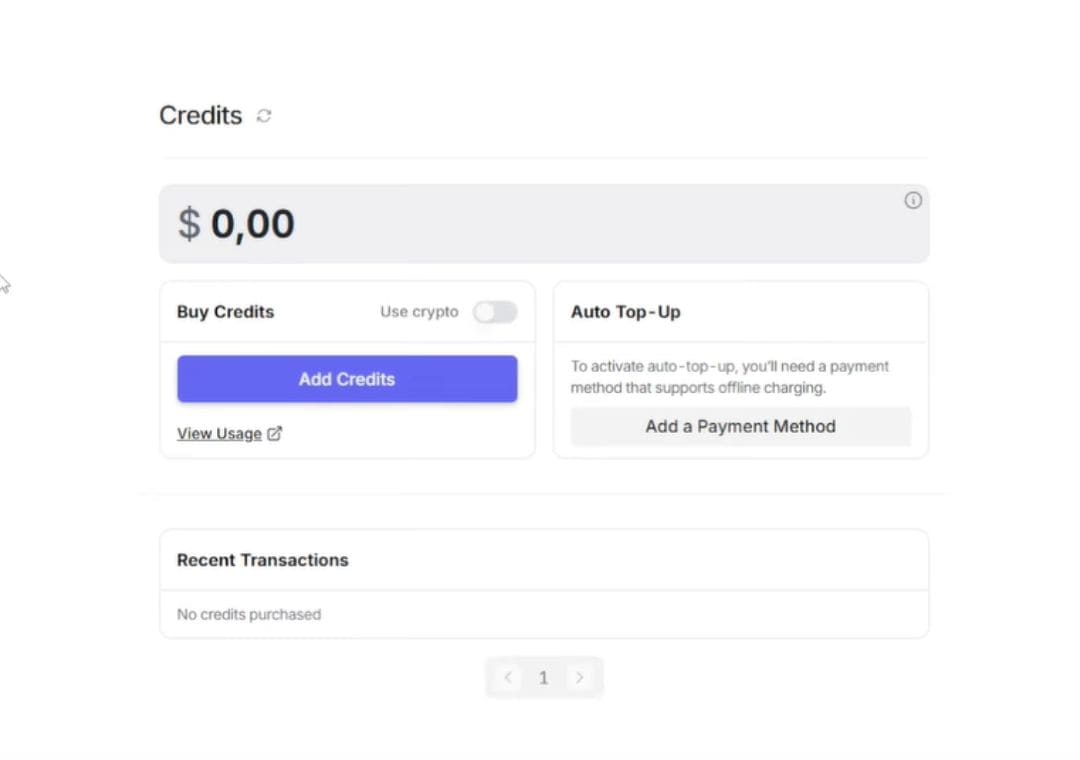Click the dollar sign in balance panel
Image resolution: width=1080 pixels, height=760 pixels.
pyautogui.click(x=189, y=224)
